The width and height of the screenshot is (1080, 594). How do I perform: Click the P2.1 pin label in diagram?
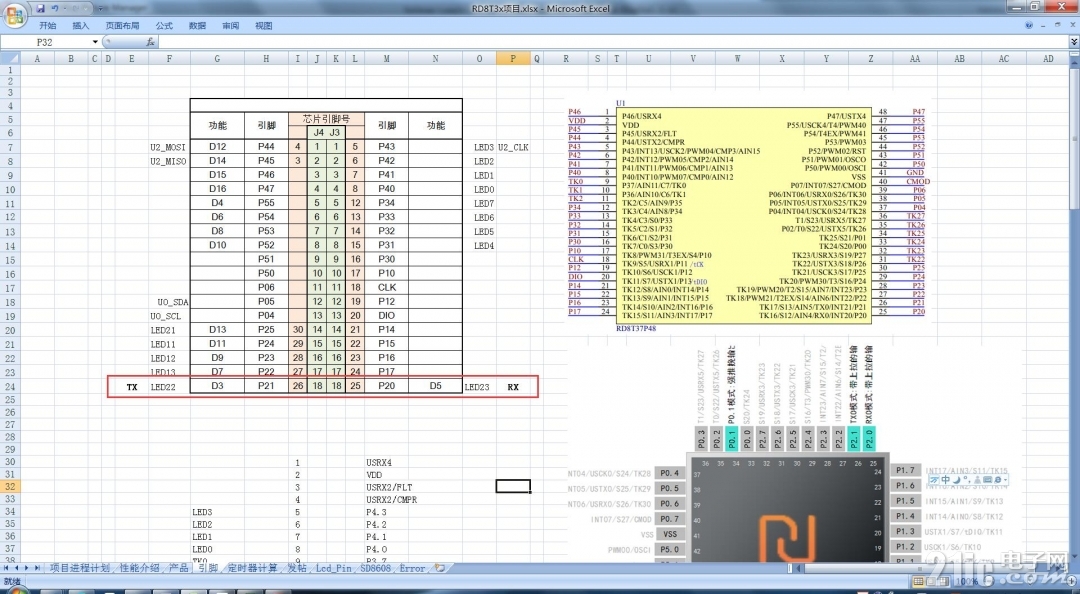point(854,439)
